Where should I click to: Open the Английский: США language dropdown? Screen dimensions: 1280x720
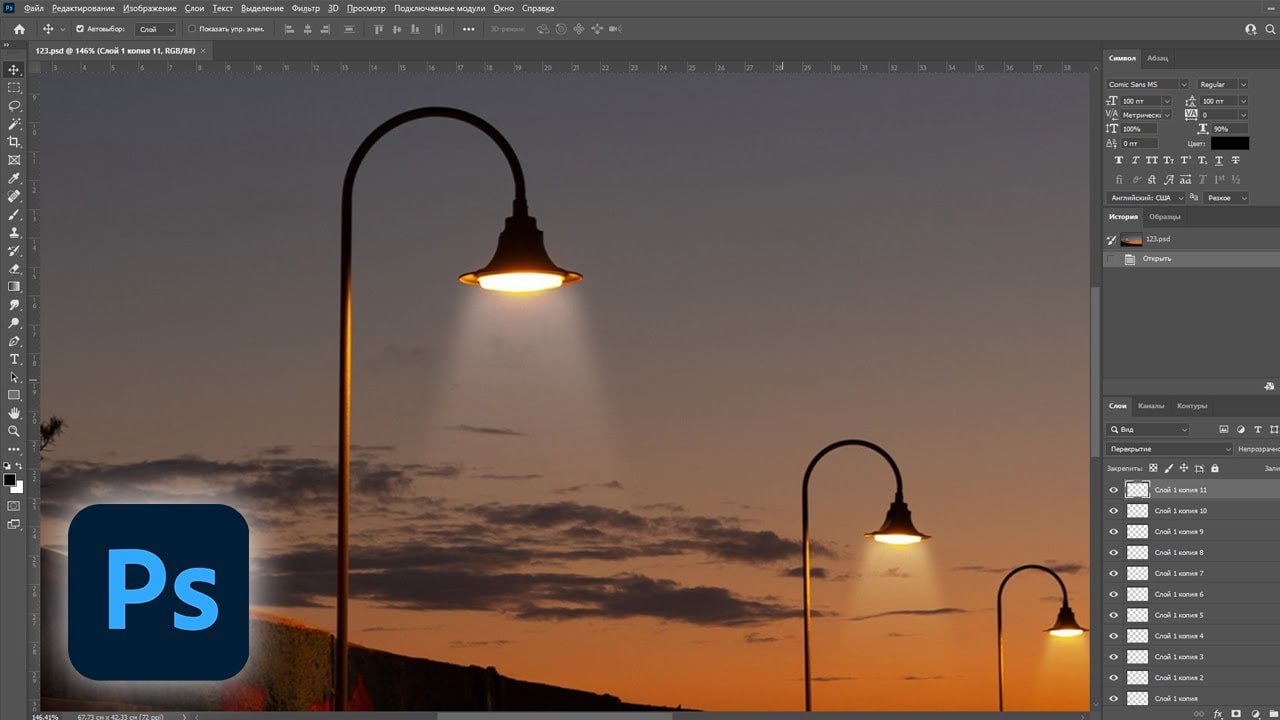point(1146,198)
